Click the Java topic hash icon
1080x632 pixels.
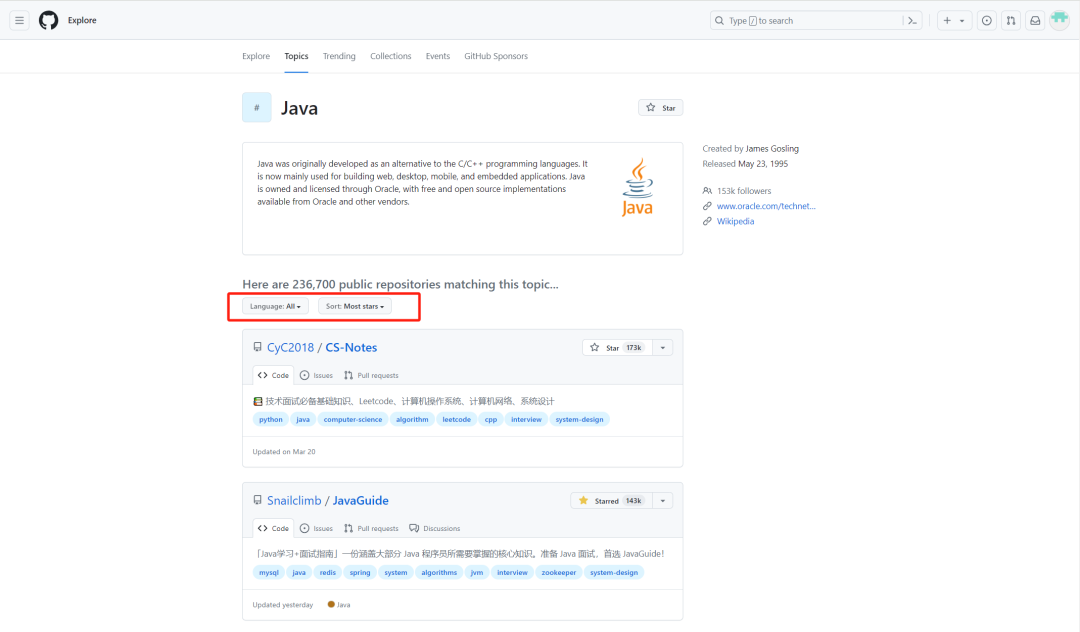pyautogui.click(x=257, y=107)
